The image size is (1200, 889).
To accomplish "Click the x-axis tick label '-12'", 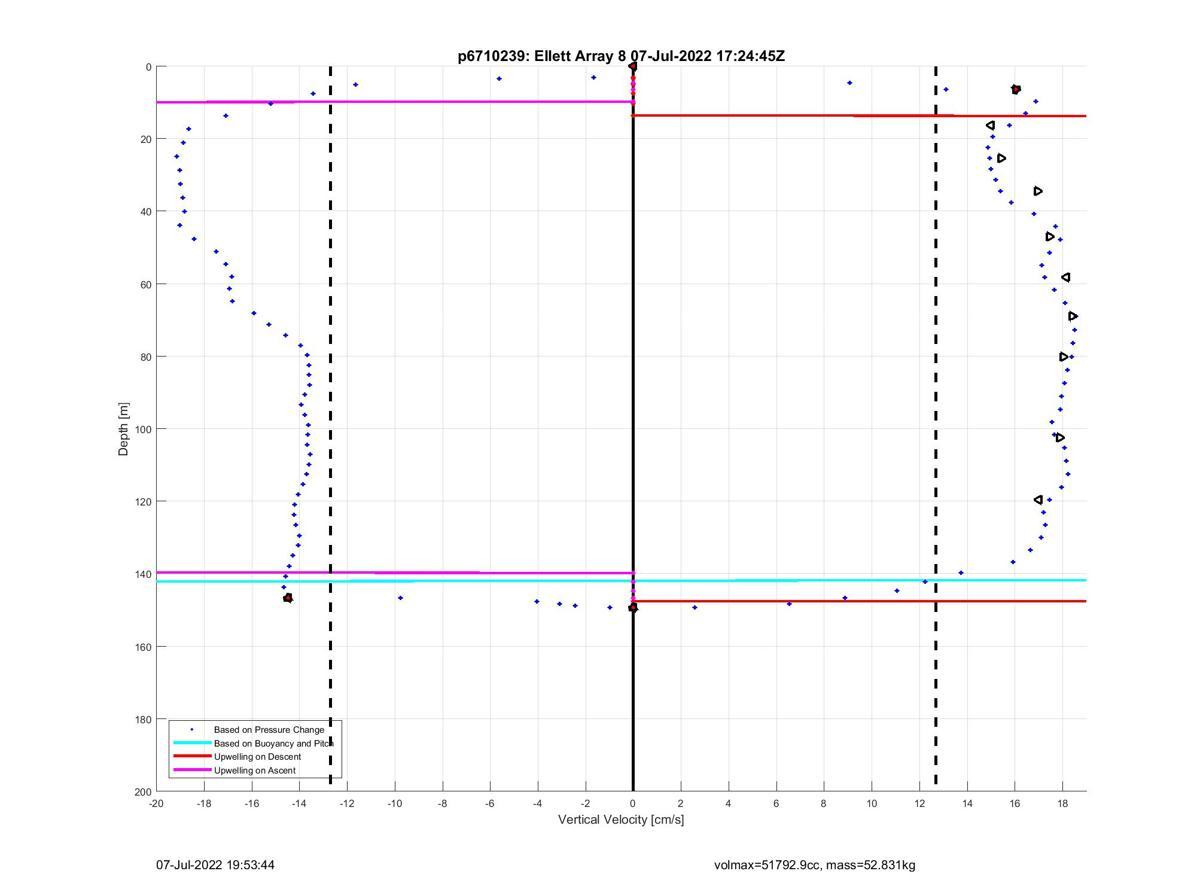I will [347, 803].
